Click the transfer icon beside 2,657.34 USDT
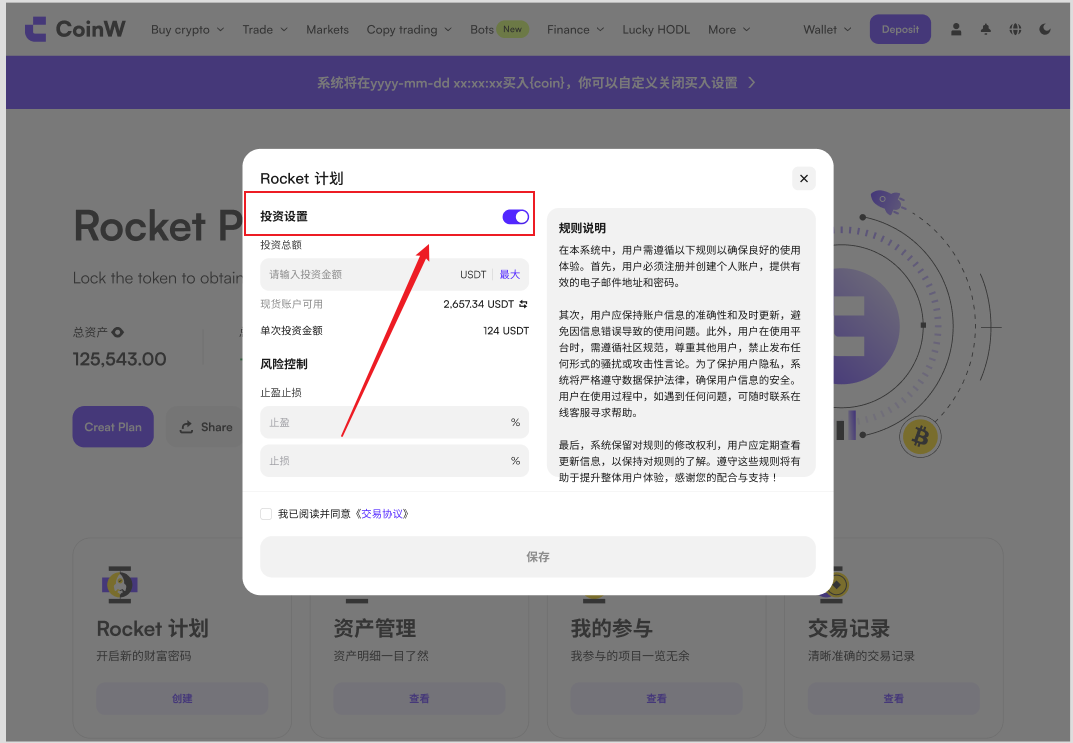Screen dimensions: 1073x743 (523, 304)
